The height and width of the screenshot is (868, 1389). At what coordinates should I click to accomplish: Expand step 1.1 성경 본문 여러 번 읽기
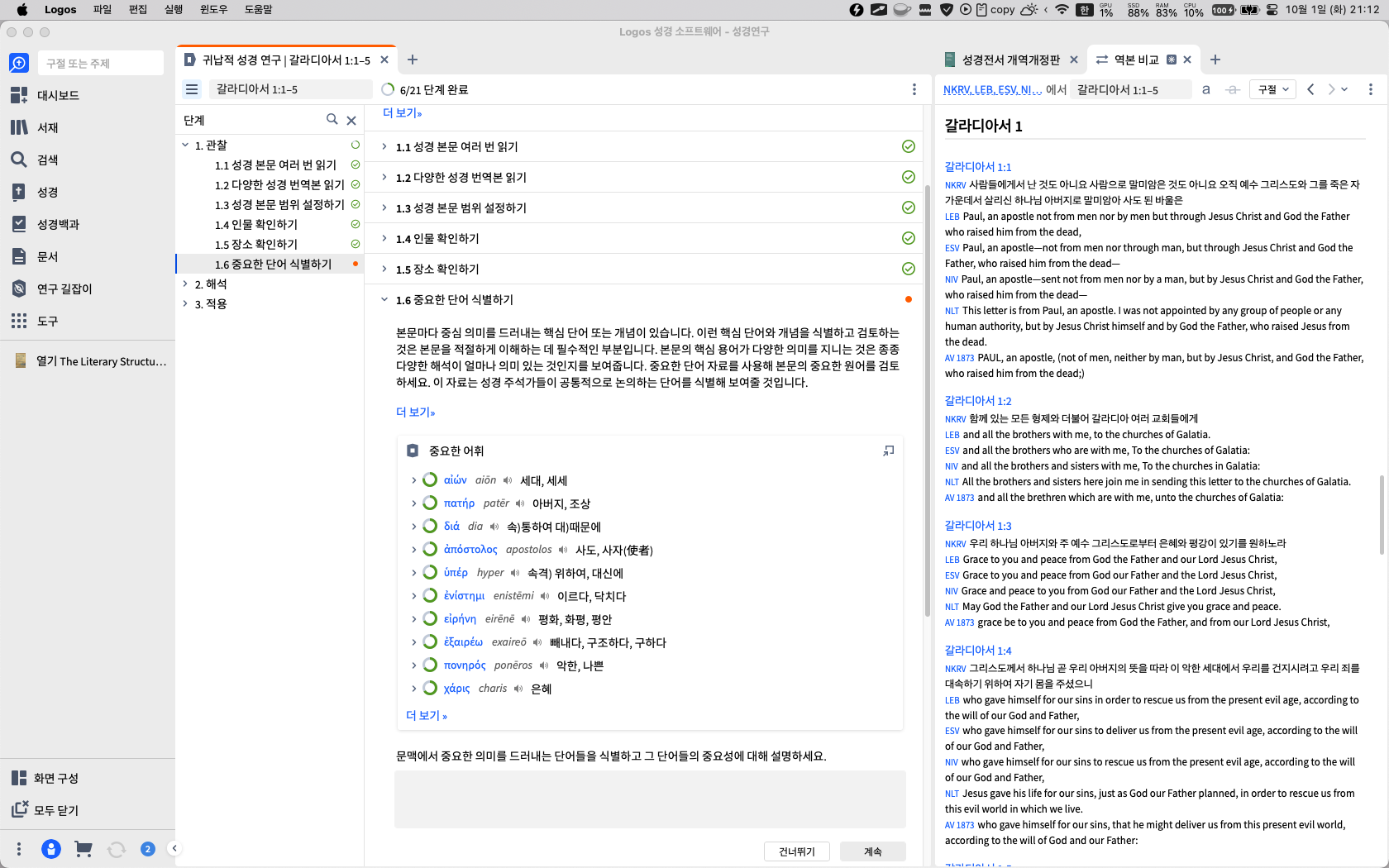[384, 146]
